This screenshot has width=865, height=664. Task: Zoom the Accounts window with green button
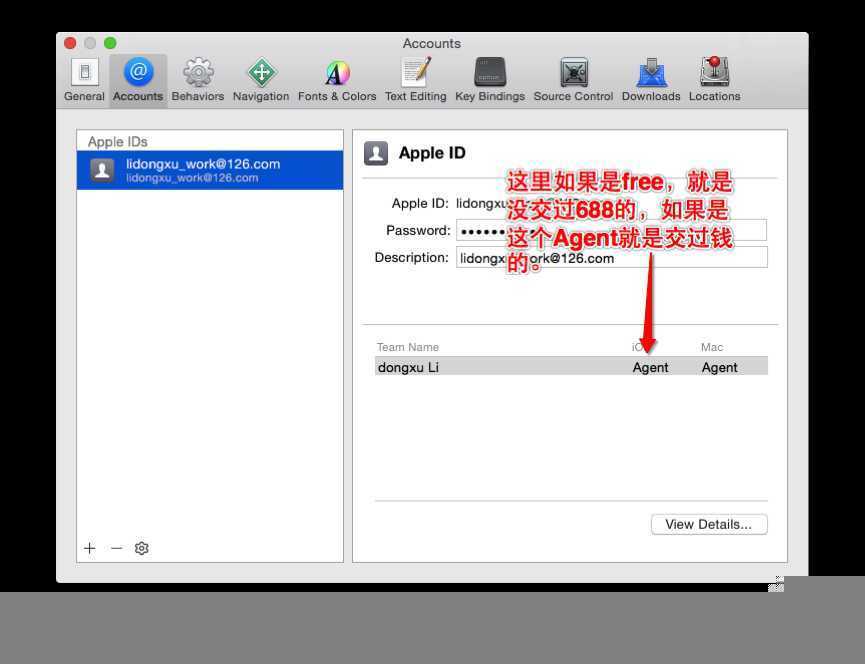coord(110,43)
